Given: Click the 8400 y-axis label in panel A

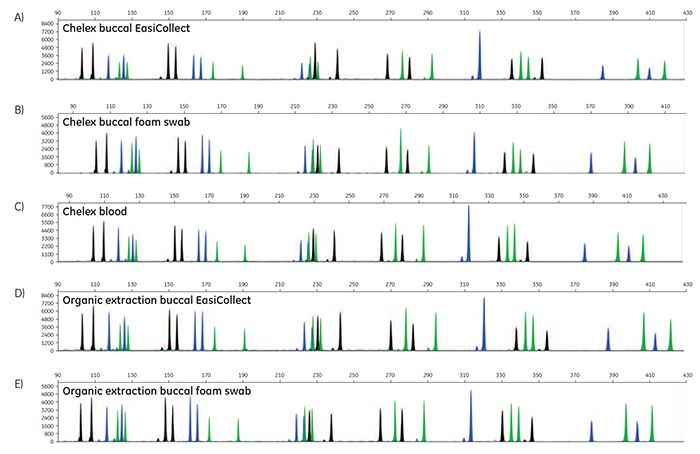Looking at the screenshot, I should click(x=47, y=23).
